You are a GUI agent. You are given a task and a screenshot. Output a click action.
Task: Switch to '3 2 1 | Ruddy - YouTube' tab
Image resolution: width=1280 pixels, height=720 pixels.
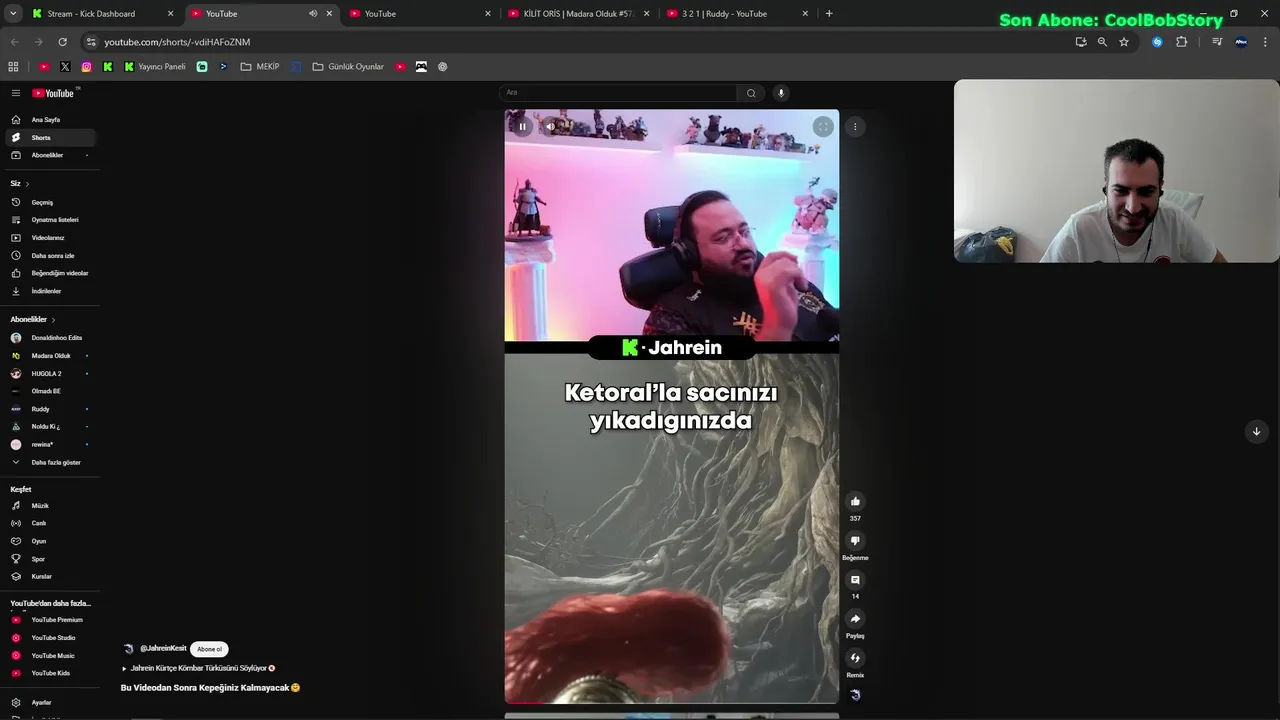coord(738,14)
